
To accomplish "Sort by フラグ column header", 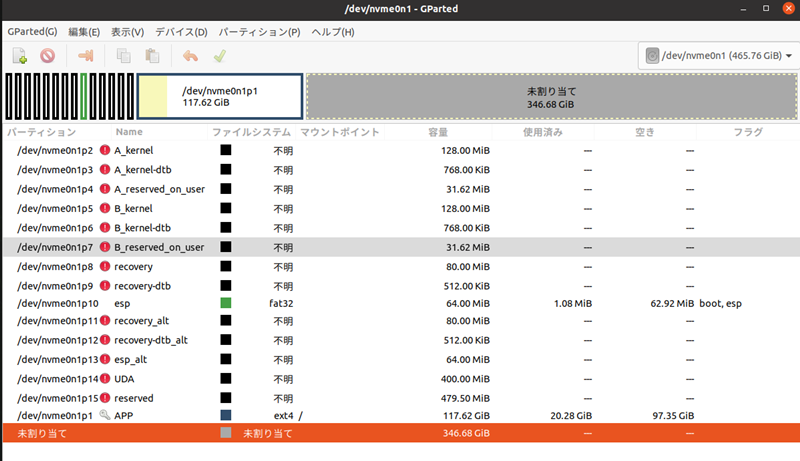I will [748, 132].
